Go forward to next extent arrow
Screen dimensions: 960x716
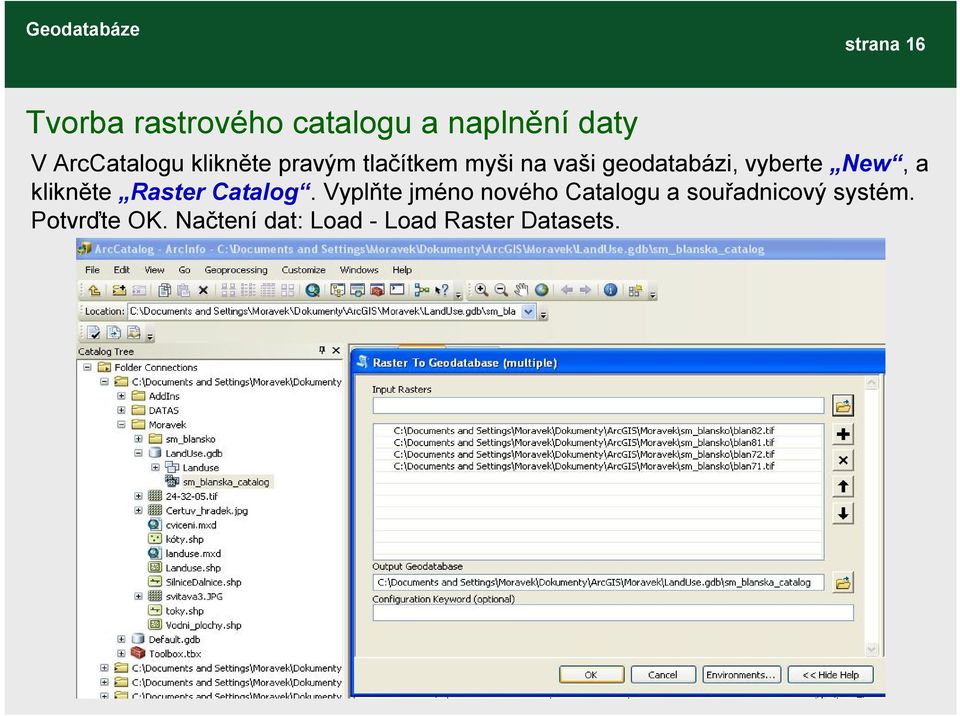coord(585,290)
